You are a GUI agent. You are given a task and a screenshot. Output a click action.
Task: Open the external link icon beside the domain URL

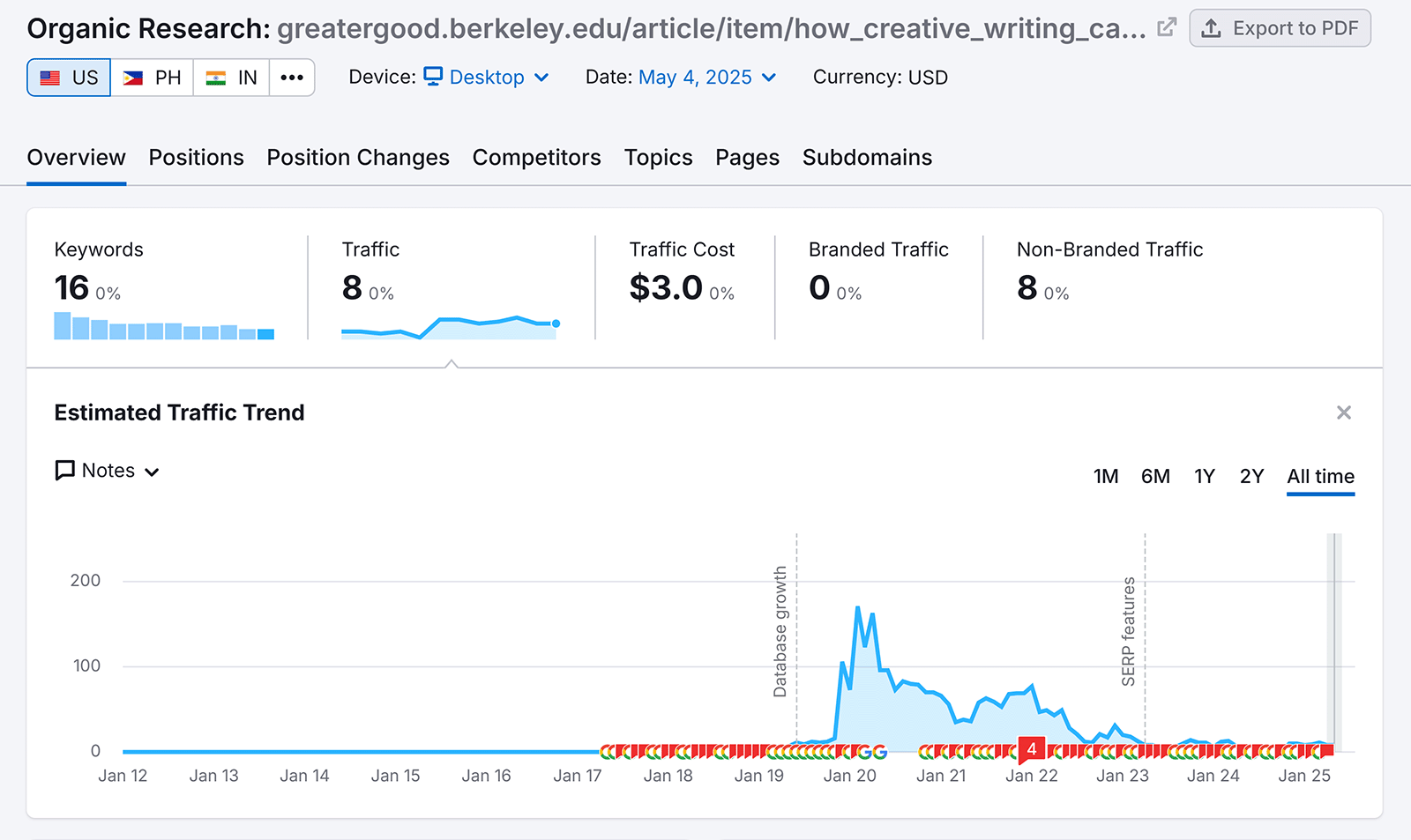click(1166, 27)
